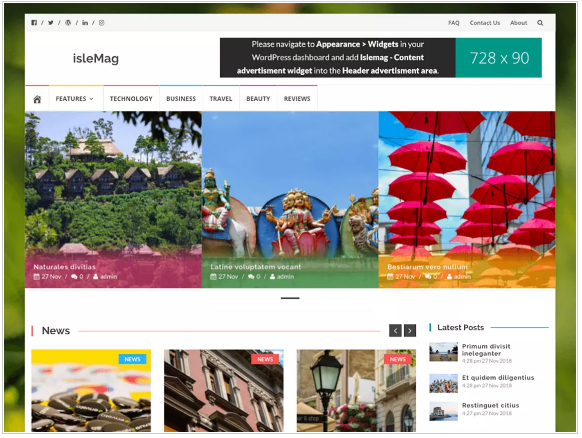Open the Latine voluptatem vocant slider post
Screen dimensions: 582x438
coord(256,267)
